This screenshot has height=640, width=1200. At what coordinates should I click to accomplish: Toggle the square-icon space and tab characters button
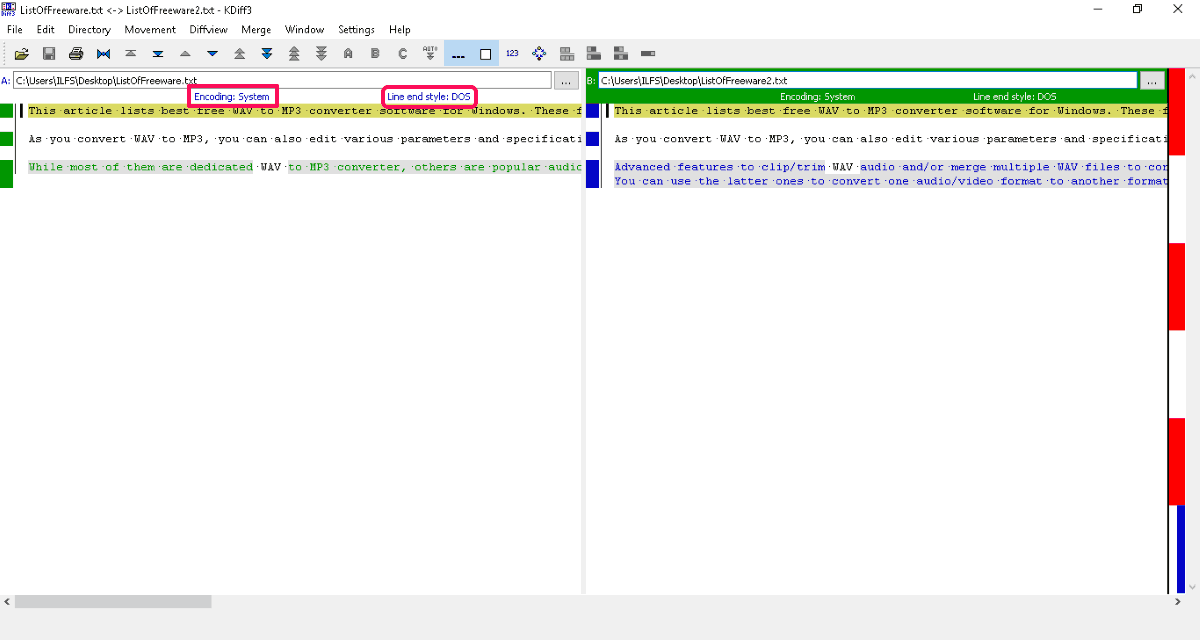click(485, 54)
